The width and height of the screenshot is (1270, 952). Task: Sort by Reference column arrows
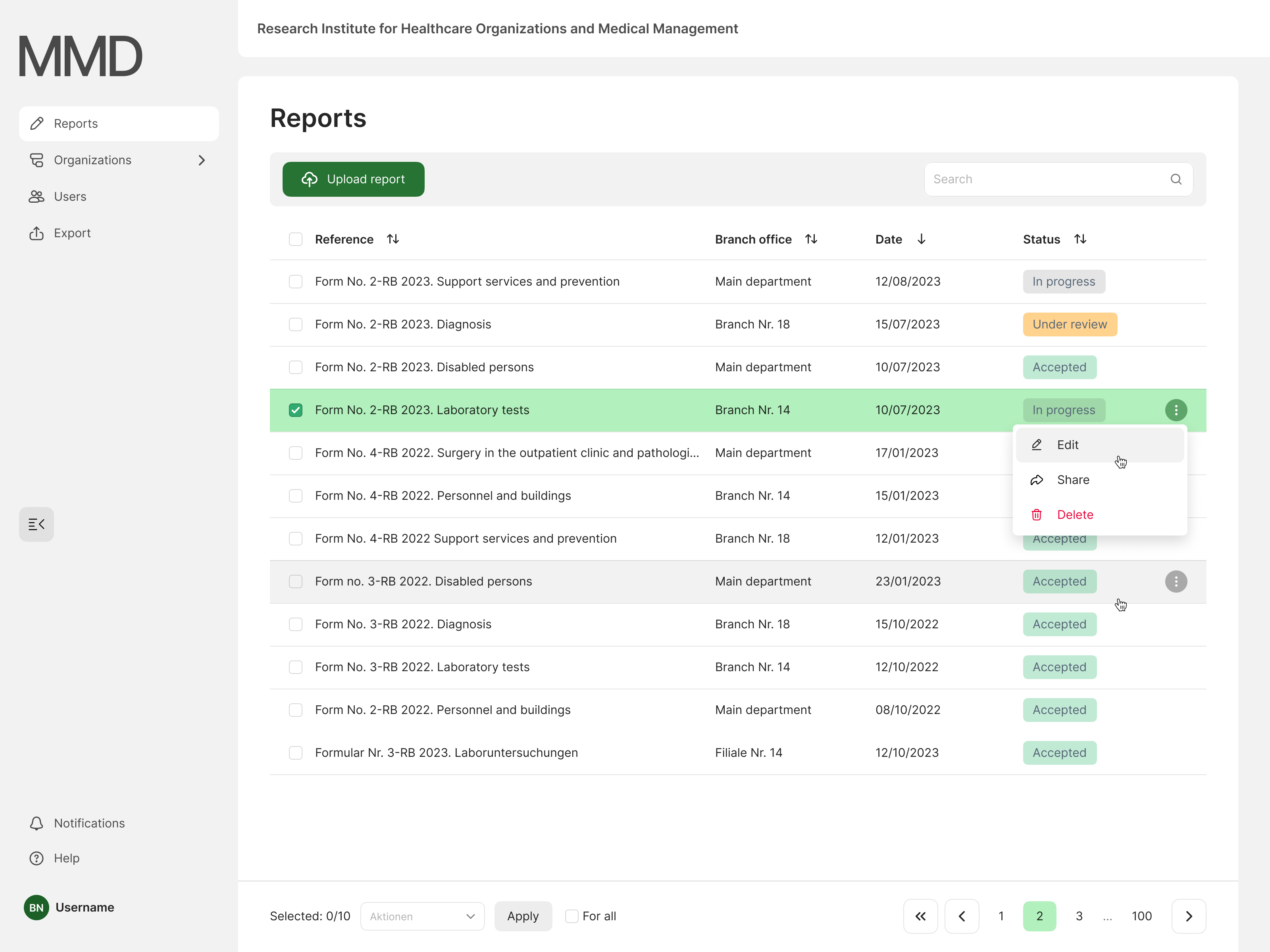click(393, 239)
